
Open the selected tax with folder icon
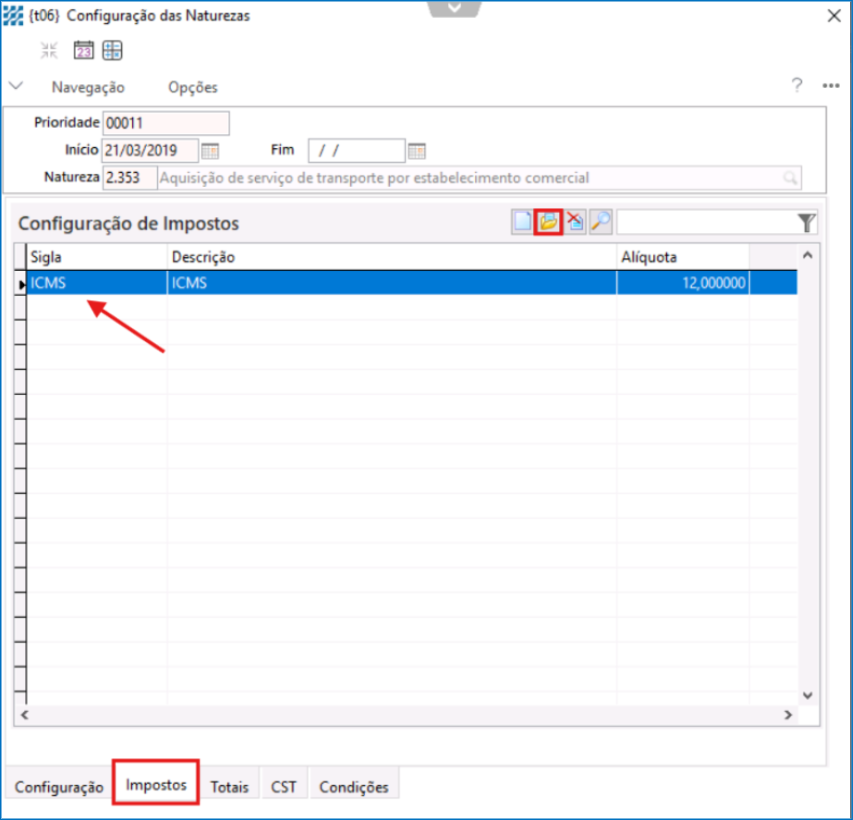click(548, 223)
